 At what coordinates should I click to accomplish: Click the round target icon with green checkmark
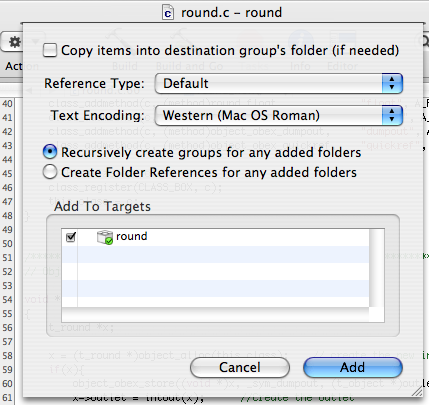click(x=105, y=237)
